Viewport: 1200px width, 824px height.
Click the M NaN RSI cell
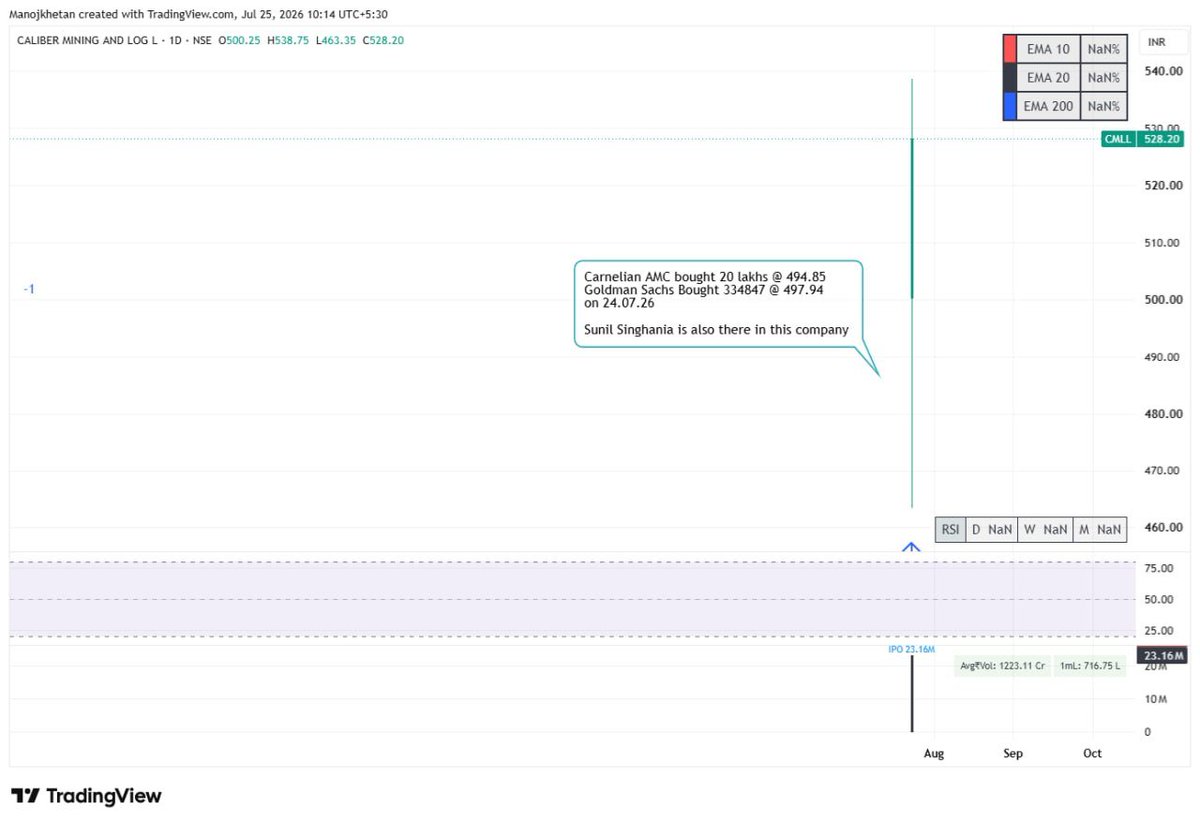(1099, 530)
